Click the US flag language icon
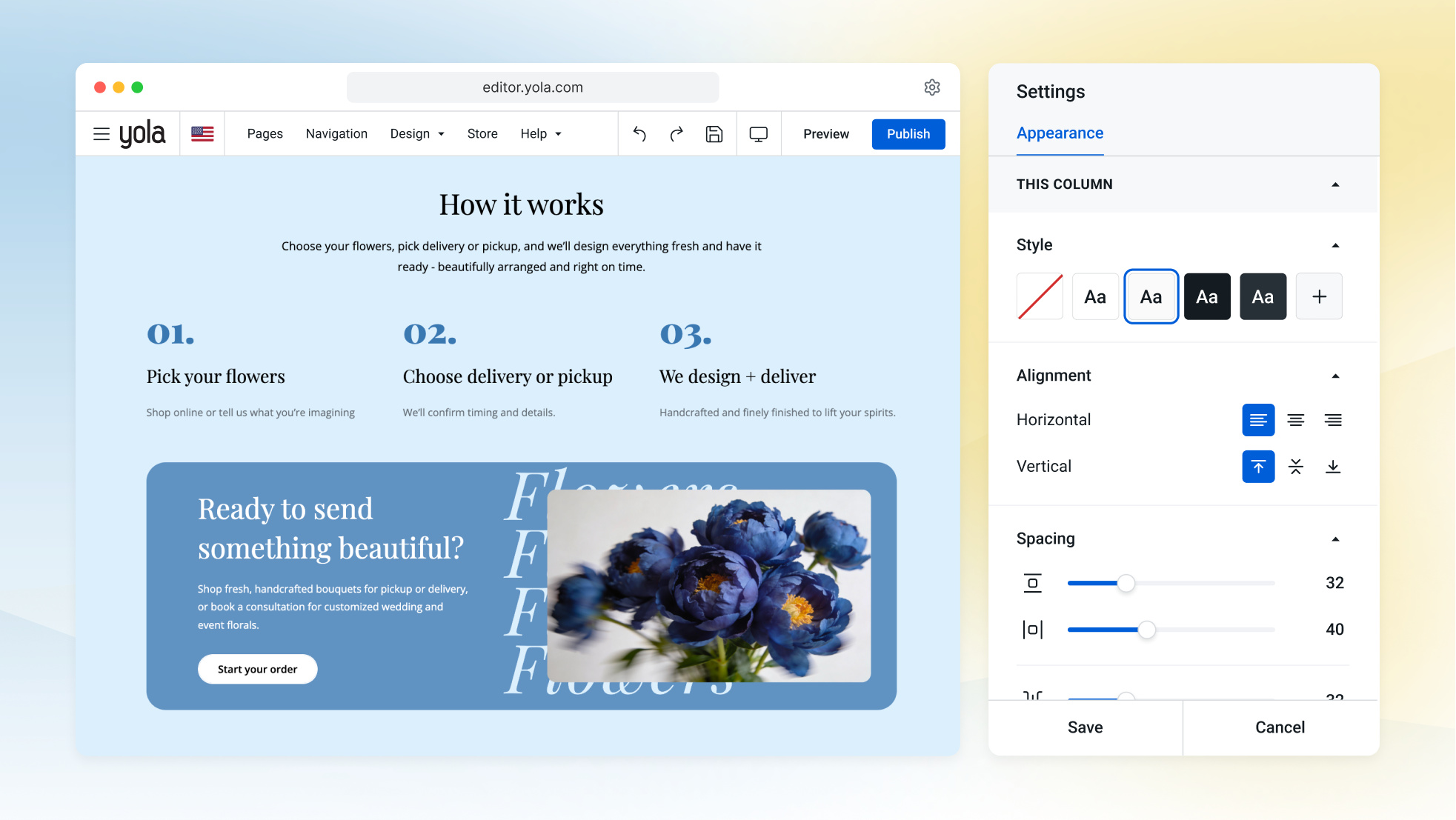Image resolution: width=1456 pixels, height=820 pixels. click(x=202, y=134)
